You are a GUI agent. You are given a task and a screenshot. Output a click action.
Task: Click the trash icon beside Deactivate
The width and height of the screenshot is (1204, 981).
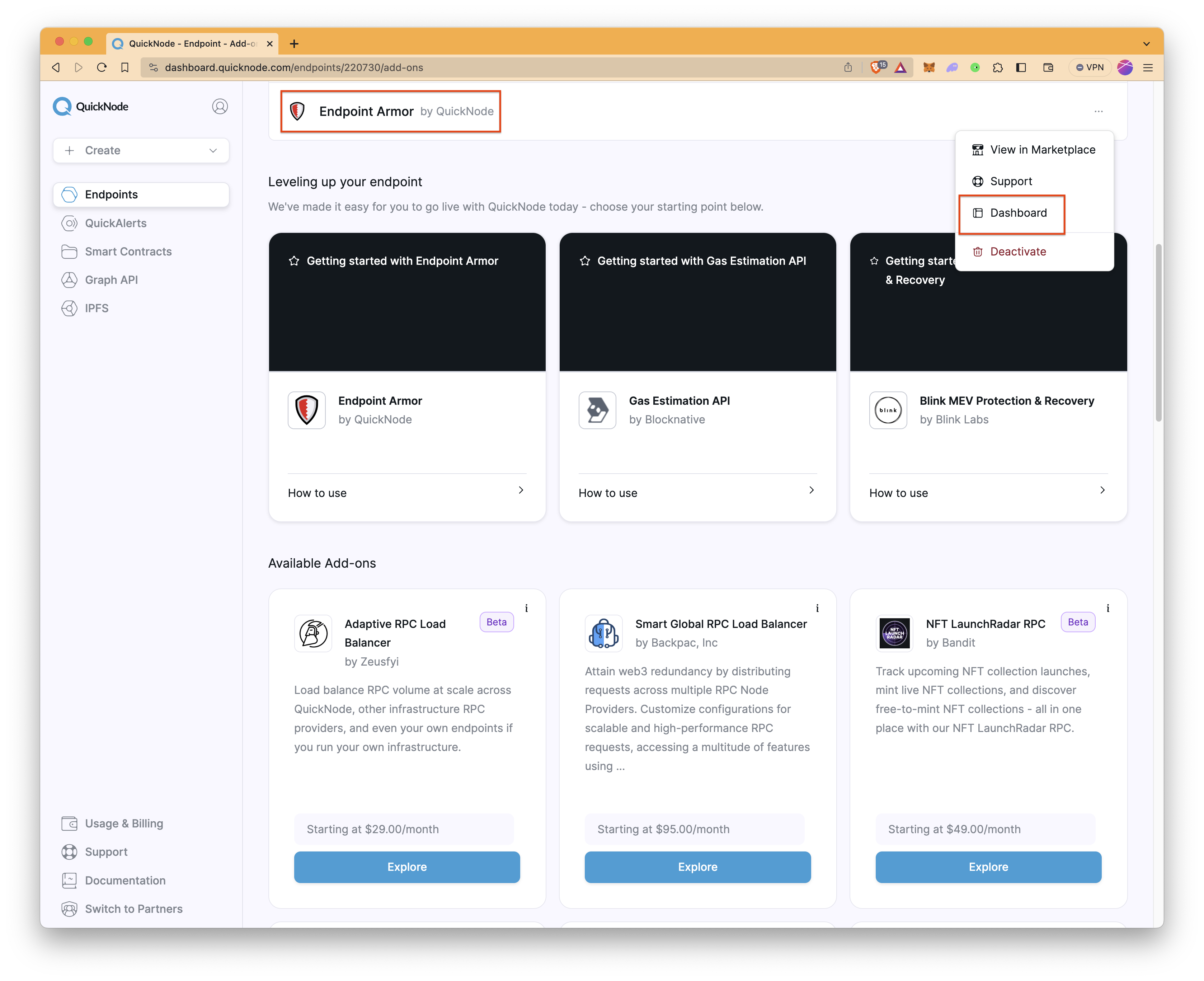click(x=977, y=252)
